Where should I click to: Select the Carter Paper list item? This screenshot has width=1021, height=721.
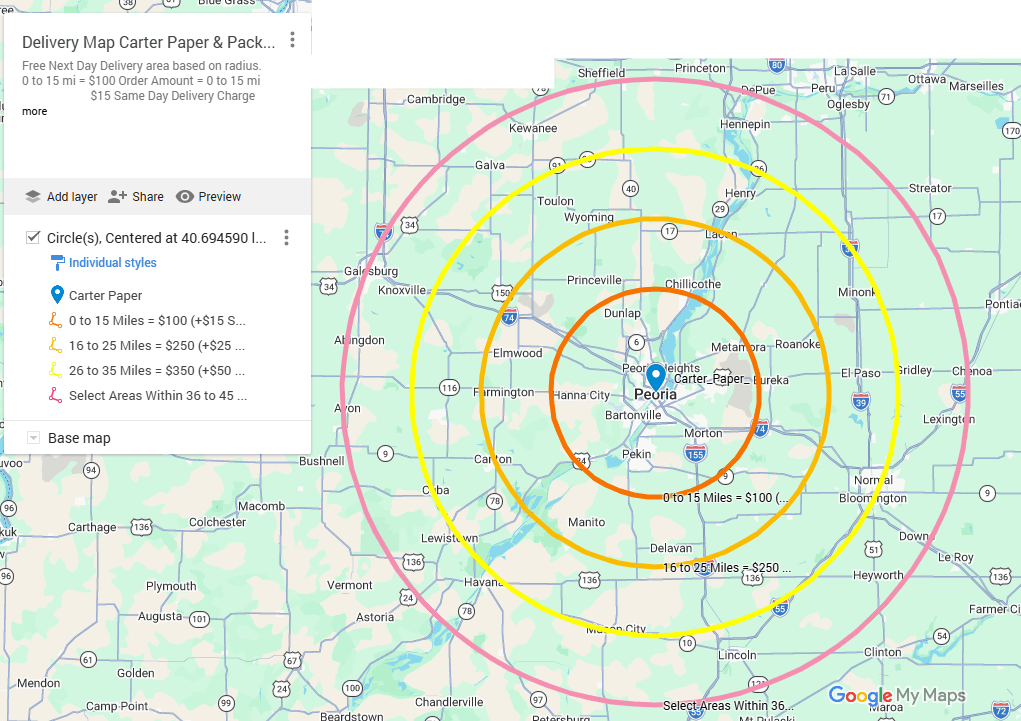pyautogui.click(x=105, y=295)
